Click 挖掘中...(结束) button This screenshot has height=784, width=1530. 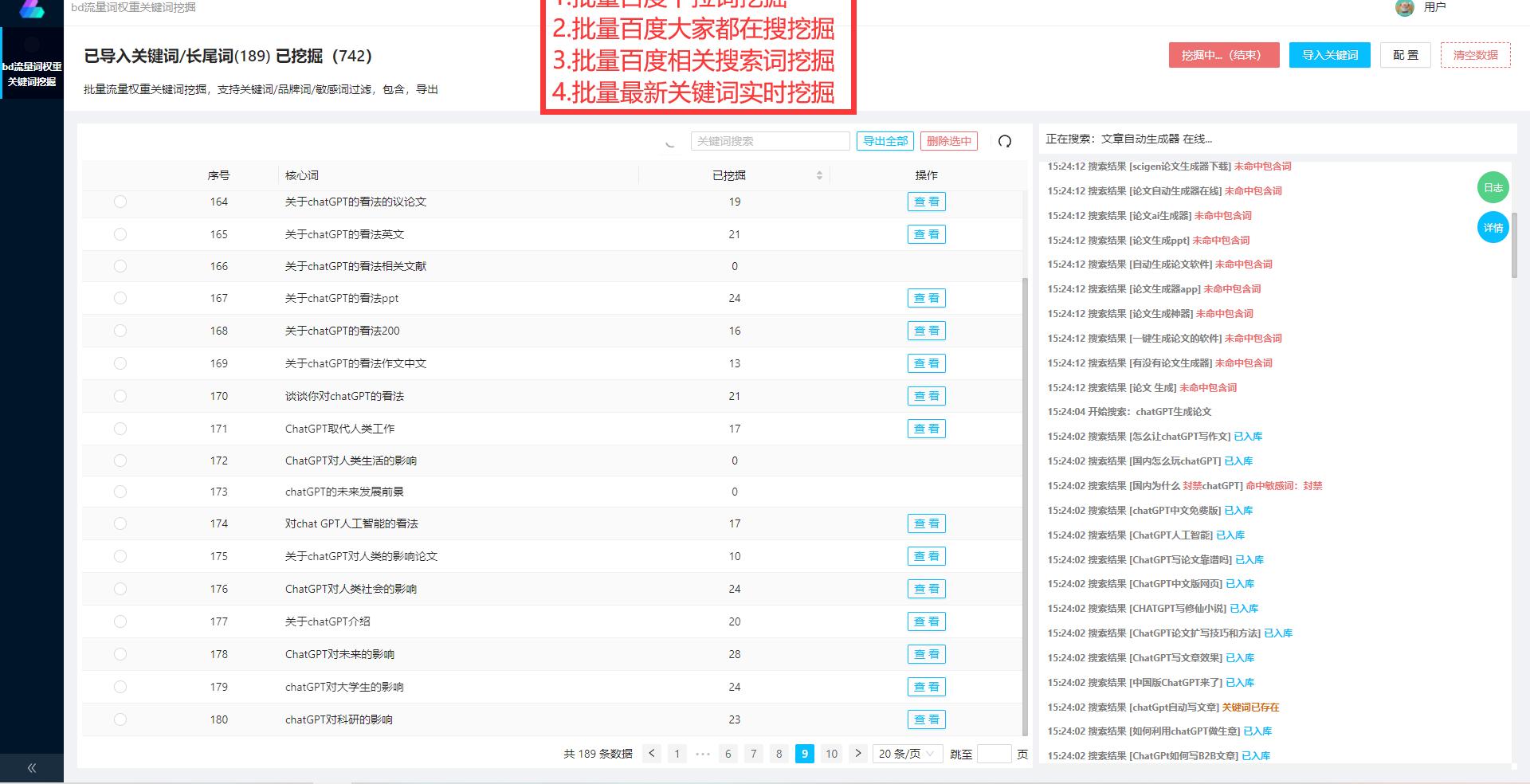coord(1223,55)
